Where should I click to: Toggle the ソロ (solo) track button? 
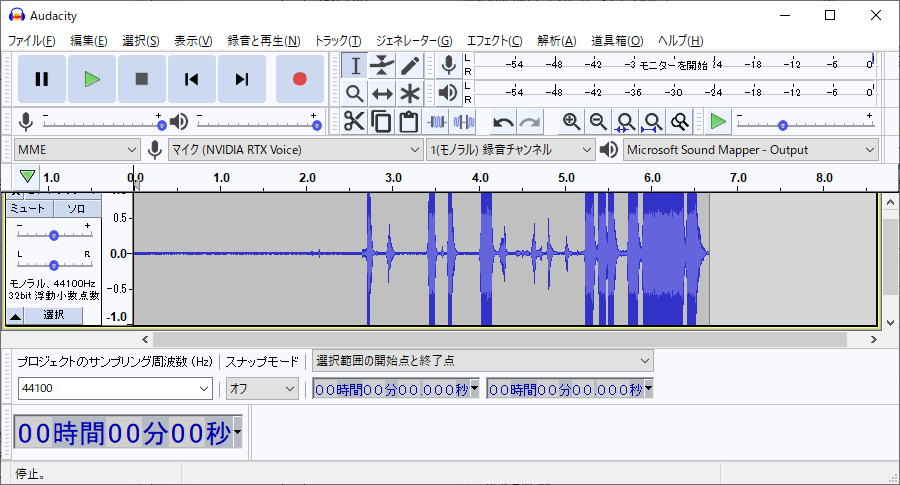coord(77,208)
